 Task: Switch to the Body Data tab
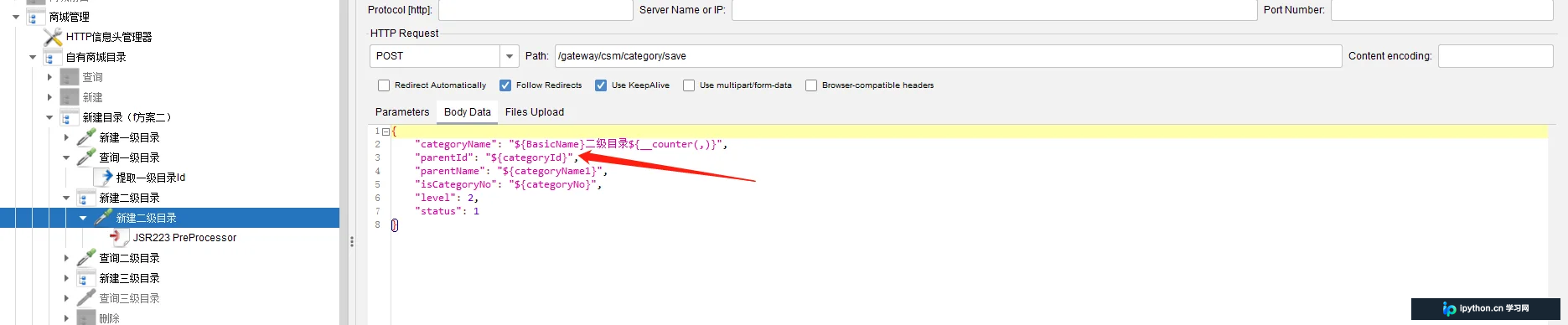click(x=468, y=112)
